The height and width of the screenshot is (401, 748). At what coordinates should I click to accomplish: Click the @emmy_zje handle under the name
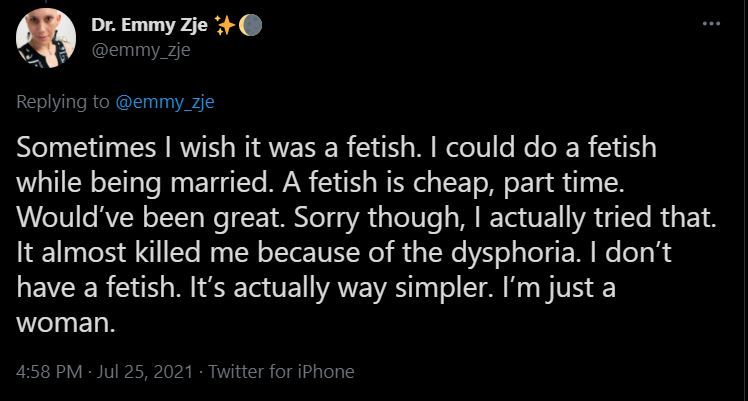141,52
